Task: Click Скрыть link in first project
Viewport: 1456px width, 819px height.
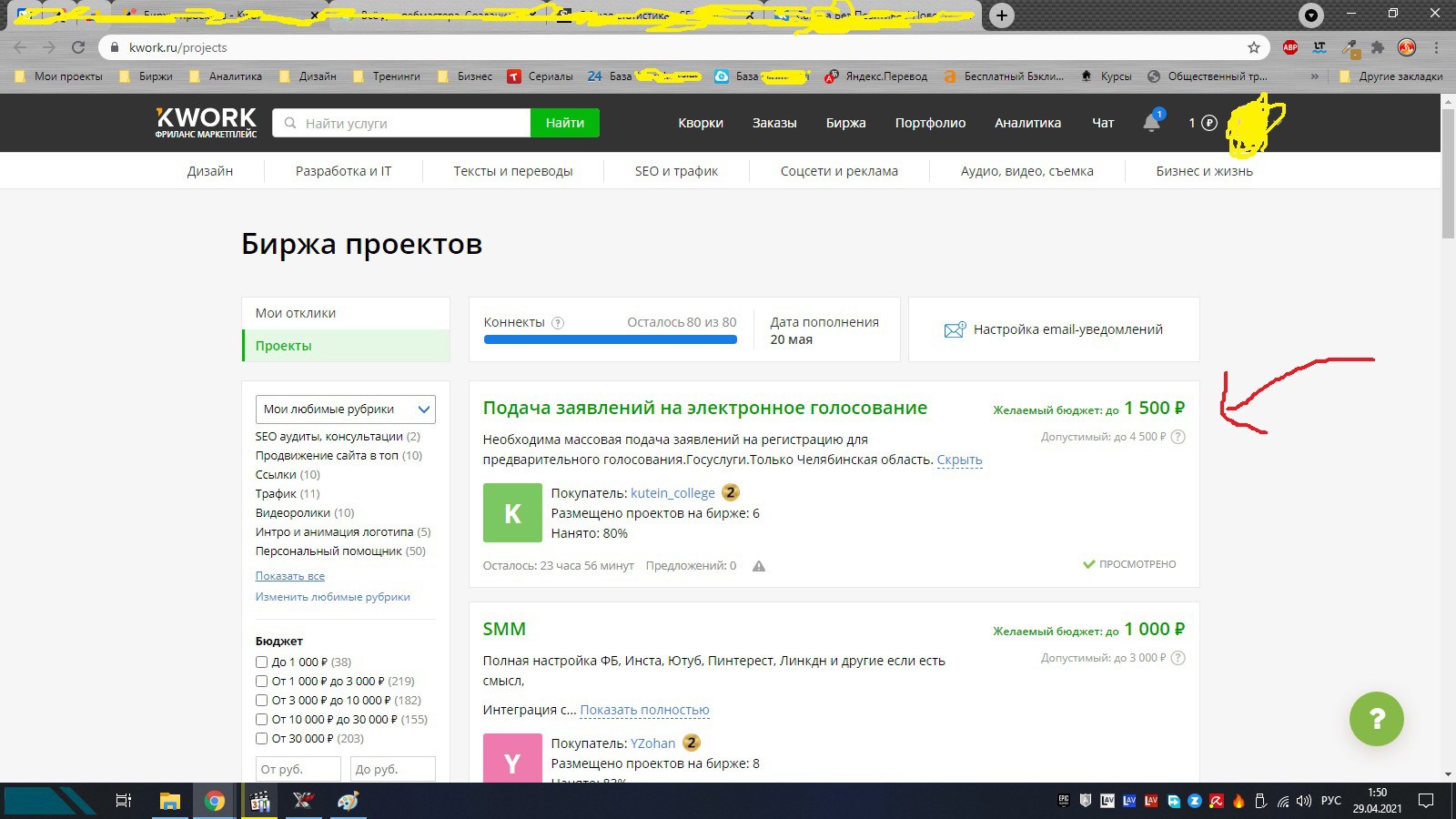Action: point(959,460)
